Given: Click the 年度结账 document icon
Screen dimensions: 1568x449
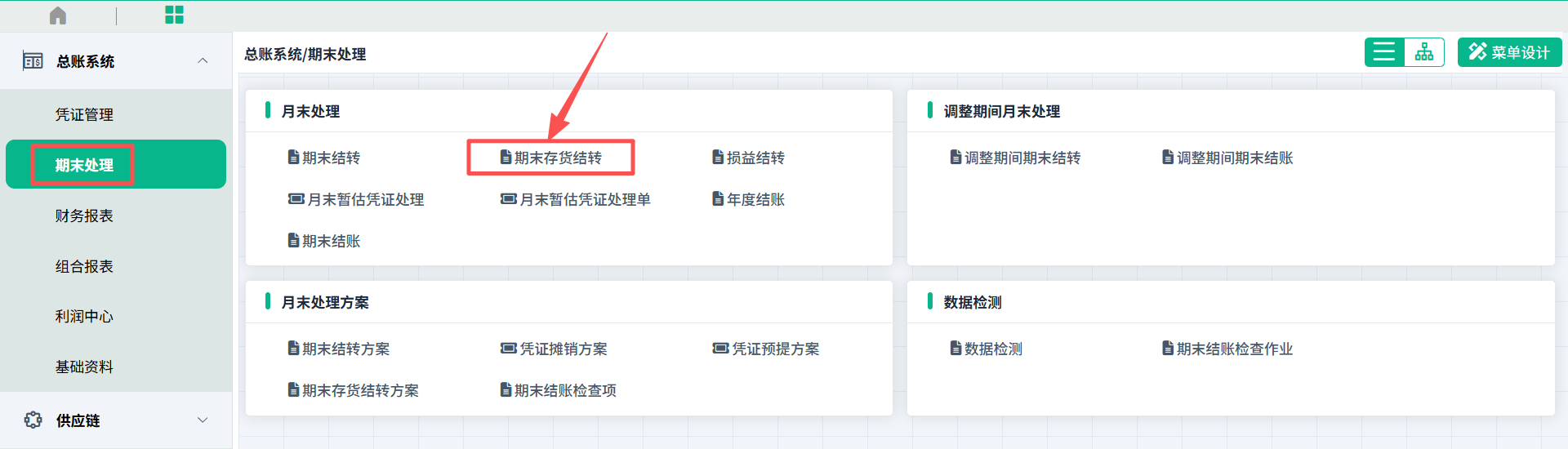Looking at the screenshot, I should point(718,199).
